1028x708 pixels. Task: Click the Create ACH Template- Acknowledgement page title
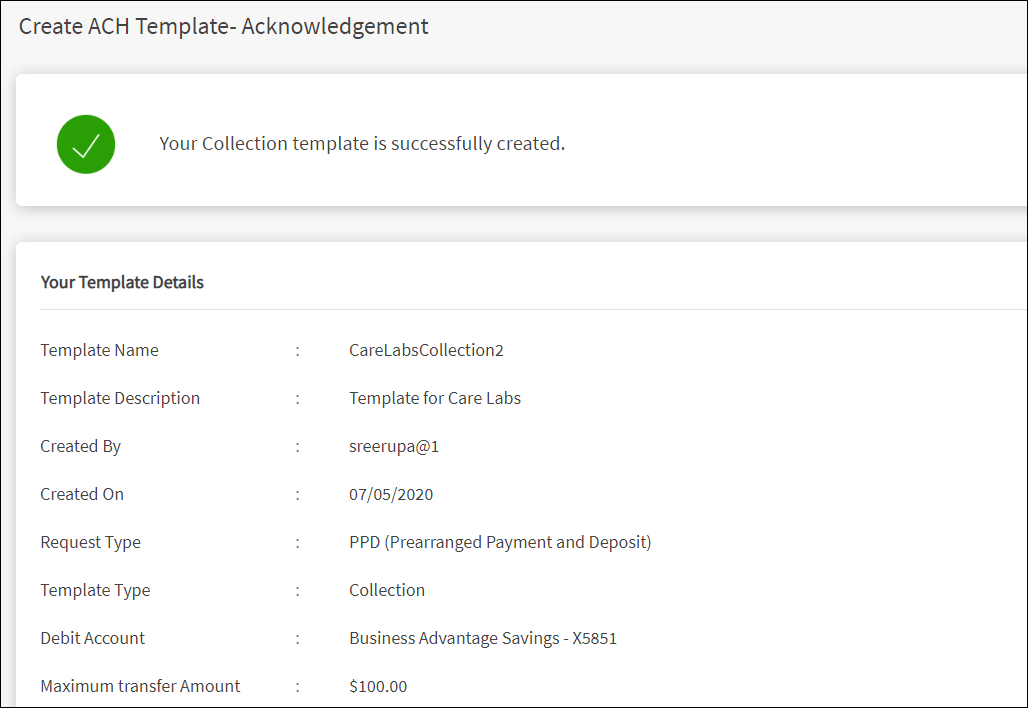pos(224,26)
